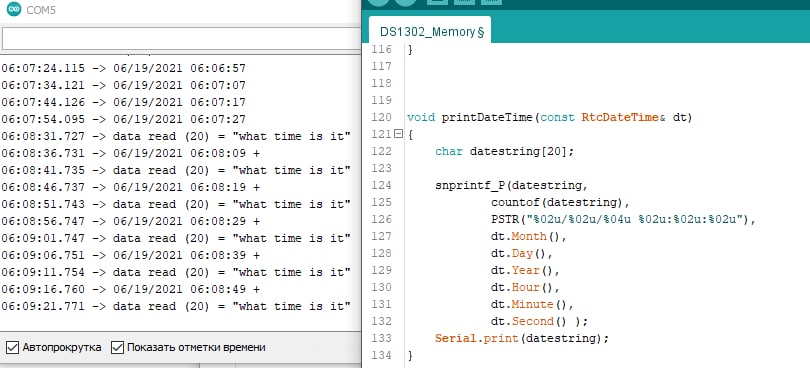Click the dt.Minute() argument line
Screen dimensions: 810x368
[533, 304]
